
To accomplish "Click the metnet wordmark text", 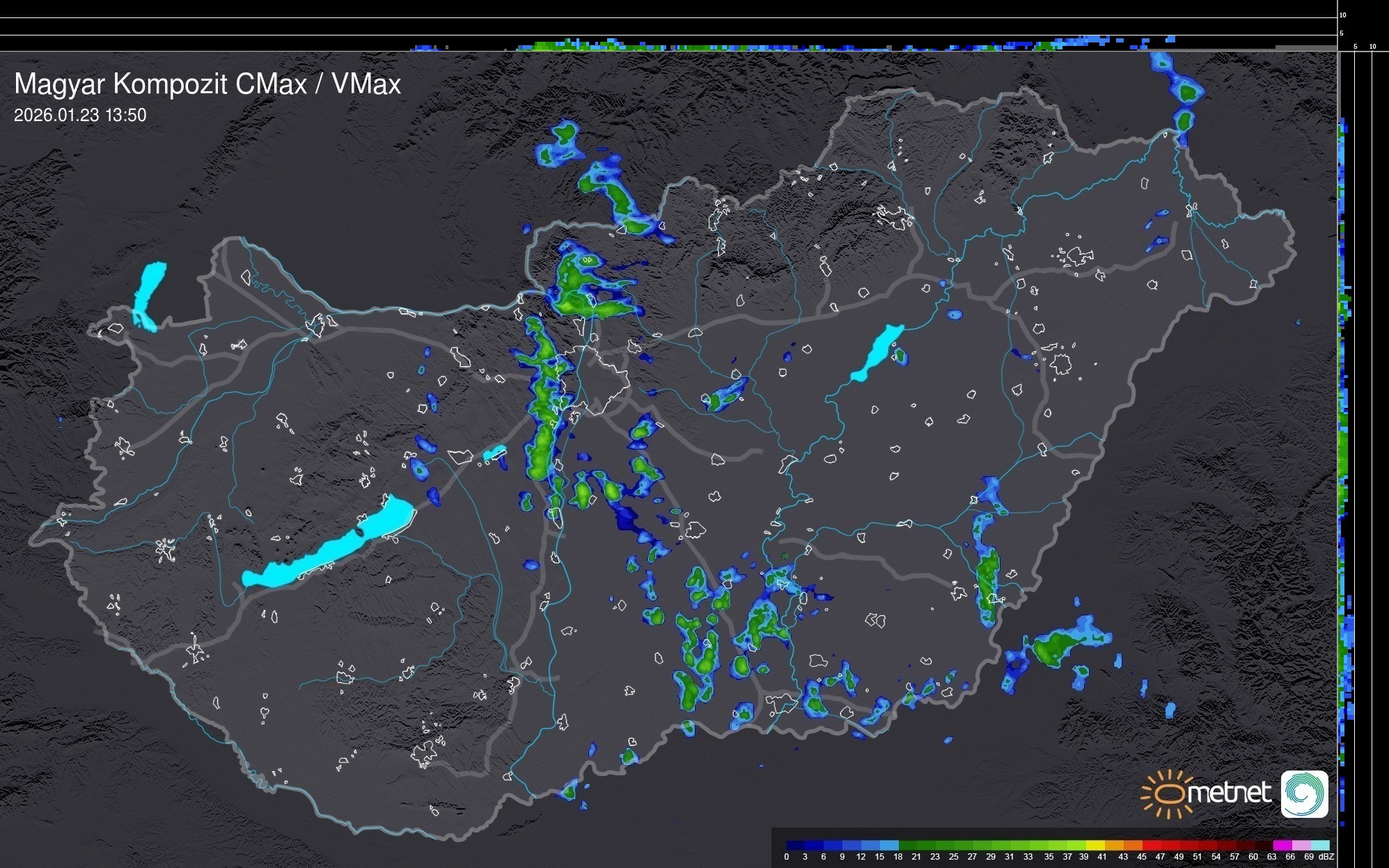I will pos(1228,793).
